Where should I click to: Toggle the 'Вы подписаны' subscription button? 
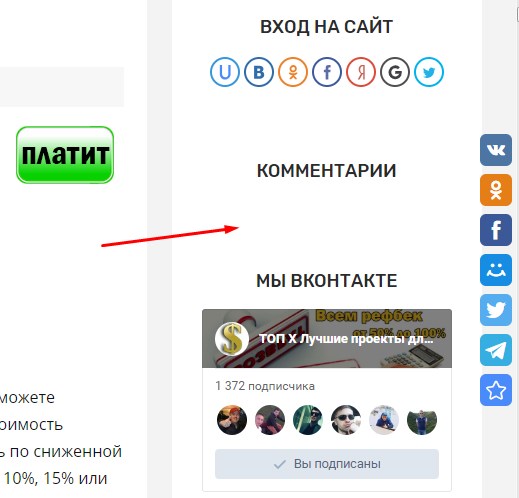[x=327, y=464]
